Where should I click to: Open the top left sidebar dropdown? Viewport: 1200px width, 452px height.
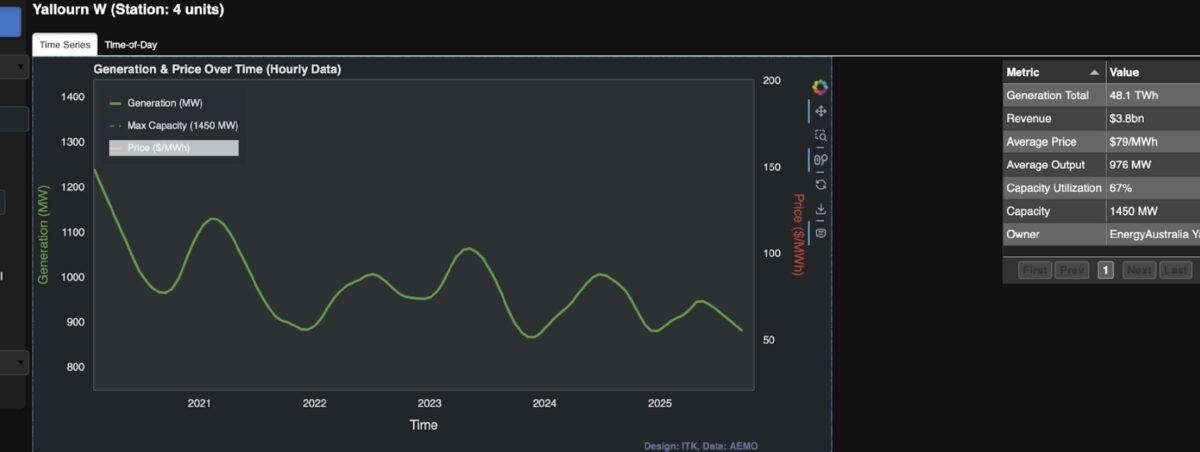[15, 67]
